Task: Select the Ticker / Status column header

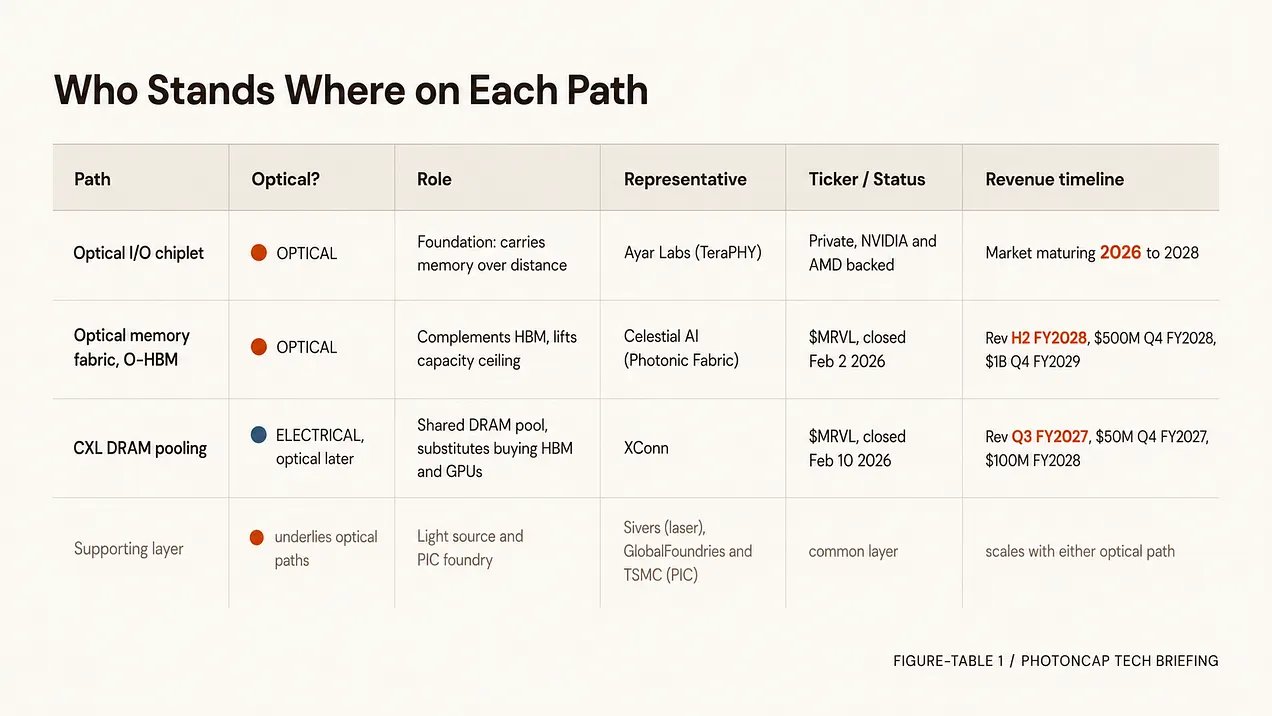Action: [867, 180]
